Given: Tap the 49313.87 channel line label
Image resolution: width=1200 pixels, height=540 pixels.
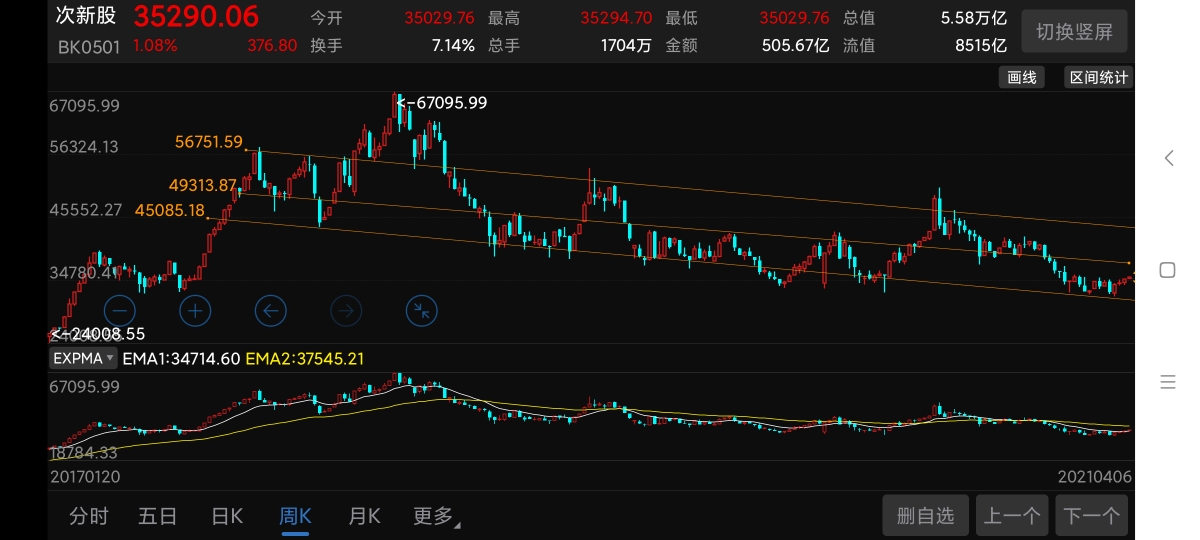Looking at the screenshot, I should pos(203,185).
